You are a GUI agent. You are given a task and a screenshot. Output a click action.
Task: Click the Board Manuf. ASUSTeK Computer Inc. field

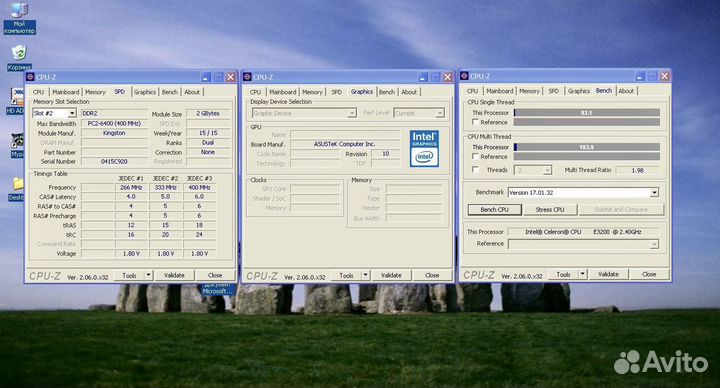point(345,144)
